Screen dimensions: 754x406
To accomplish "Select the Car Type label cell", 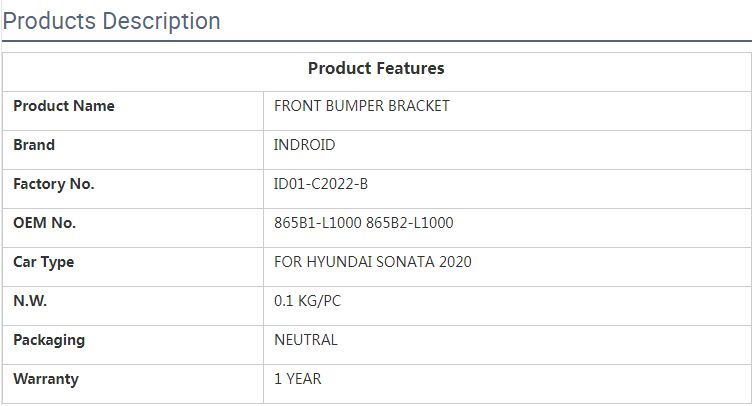I will coord(44,262).
